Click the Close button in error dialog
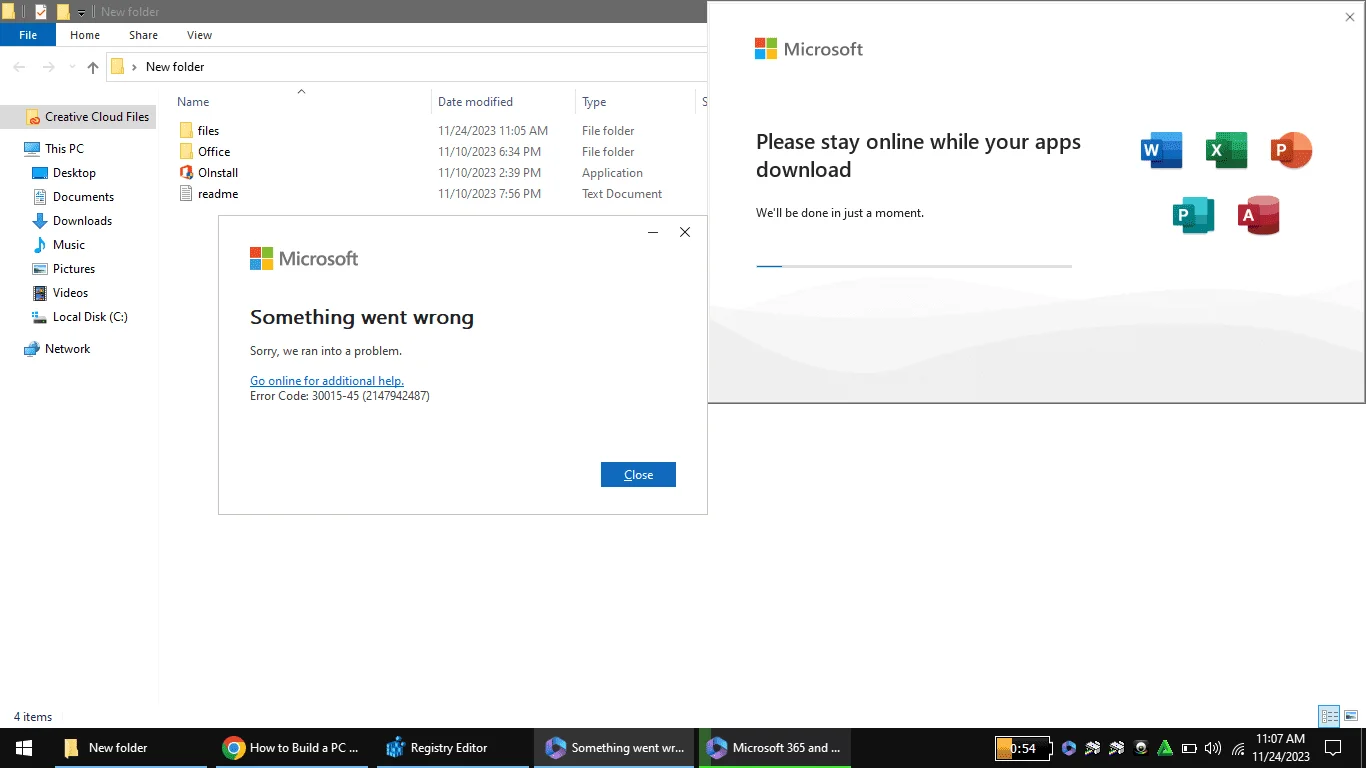1366x768 pixels. tap(638, 475)
